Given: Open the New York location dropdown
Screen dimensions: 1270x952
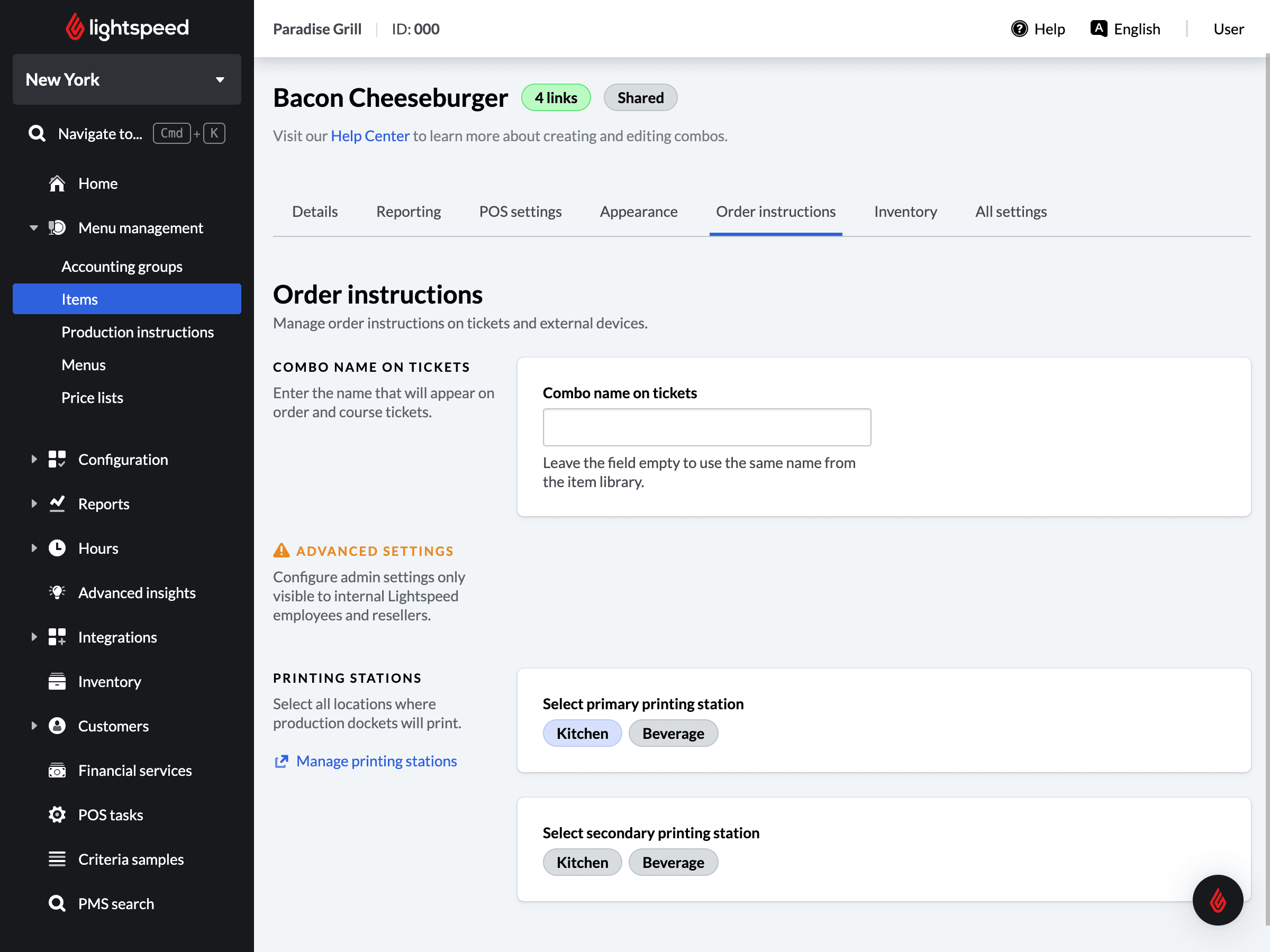Looking at the screenshot, I should click(127, 80).
